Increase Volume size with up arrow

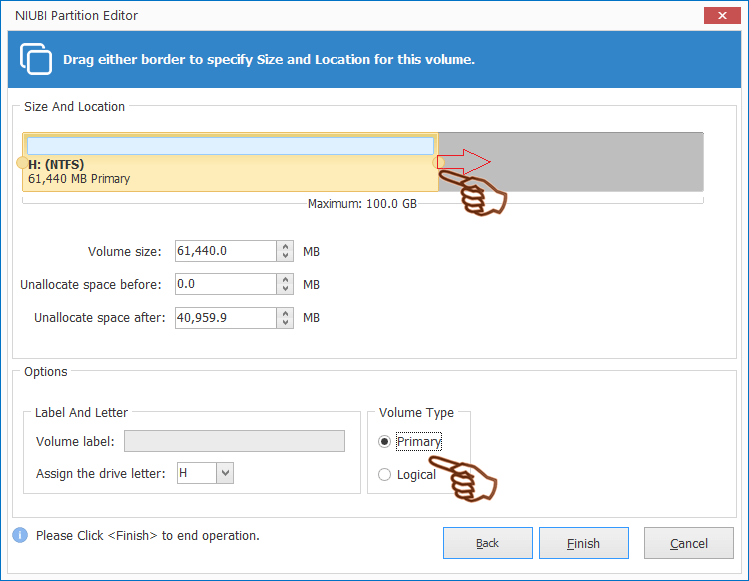click(x=286, y=247)
